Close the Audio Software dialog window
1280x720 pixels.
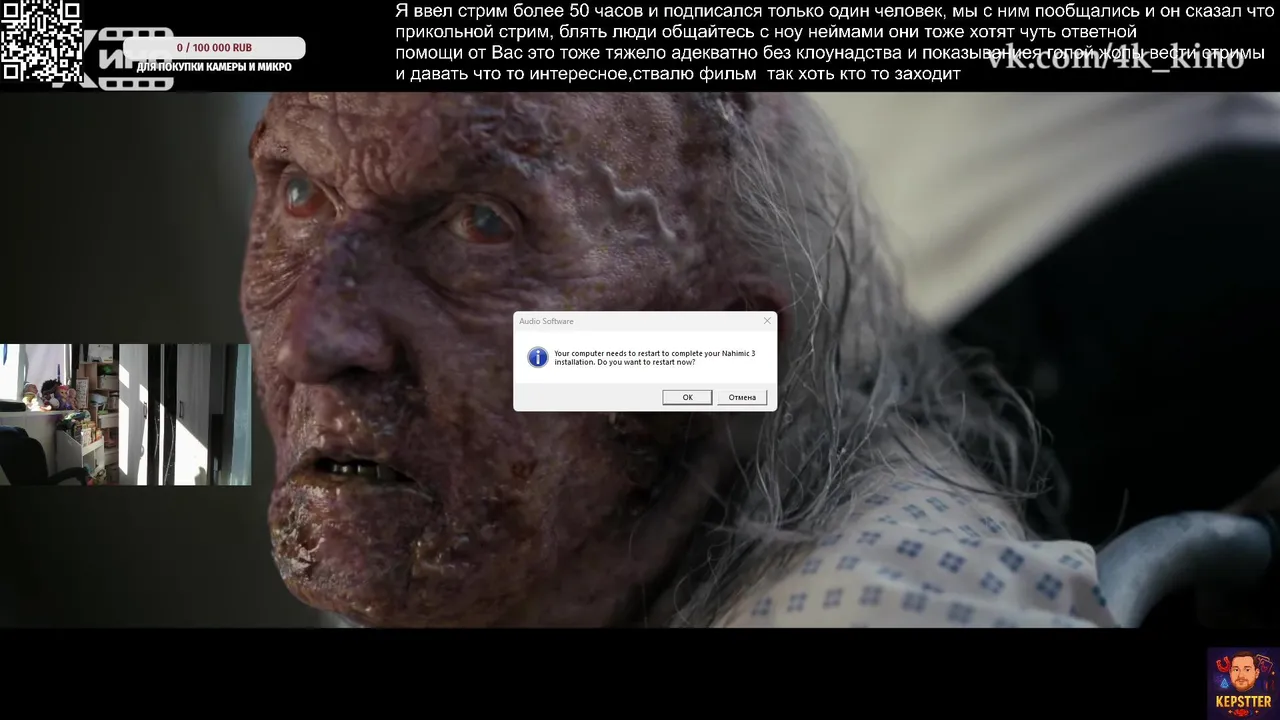pyautogui.click(x=767, y=321)
